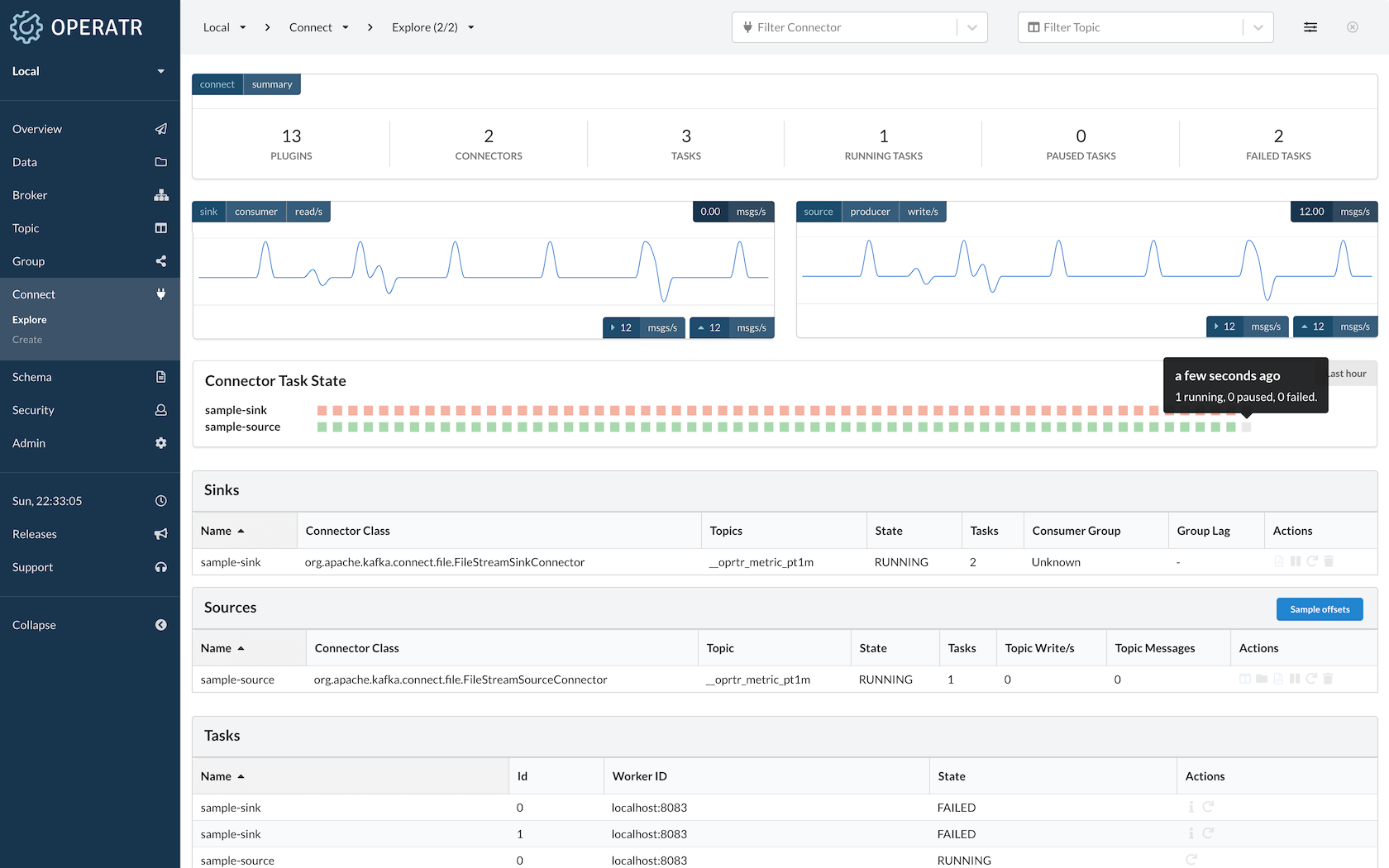The height and width of the screenshot is (868, 1389).
Task: Toggle sort order on Sinks Name column
Action: (220, 530)
